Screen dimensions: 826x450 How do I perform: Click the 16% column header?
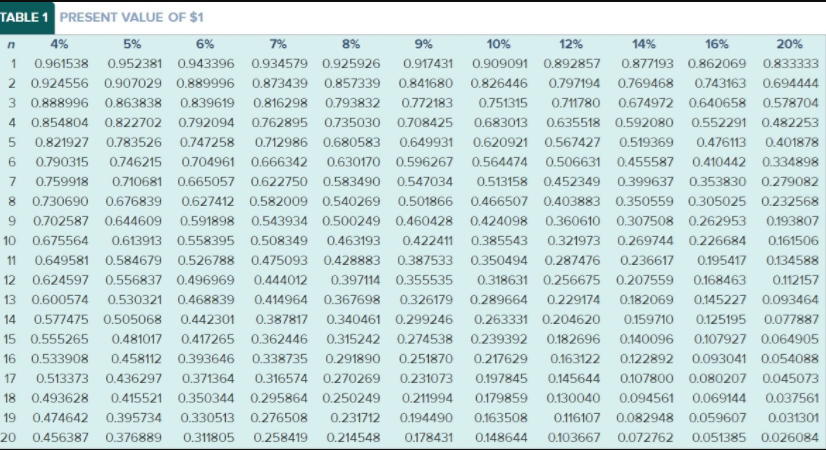point(717,44)
